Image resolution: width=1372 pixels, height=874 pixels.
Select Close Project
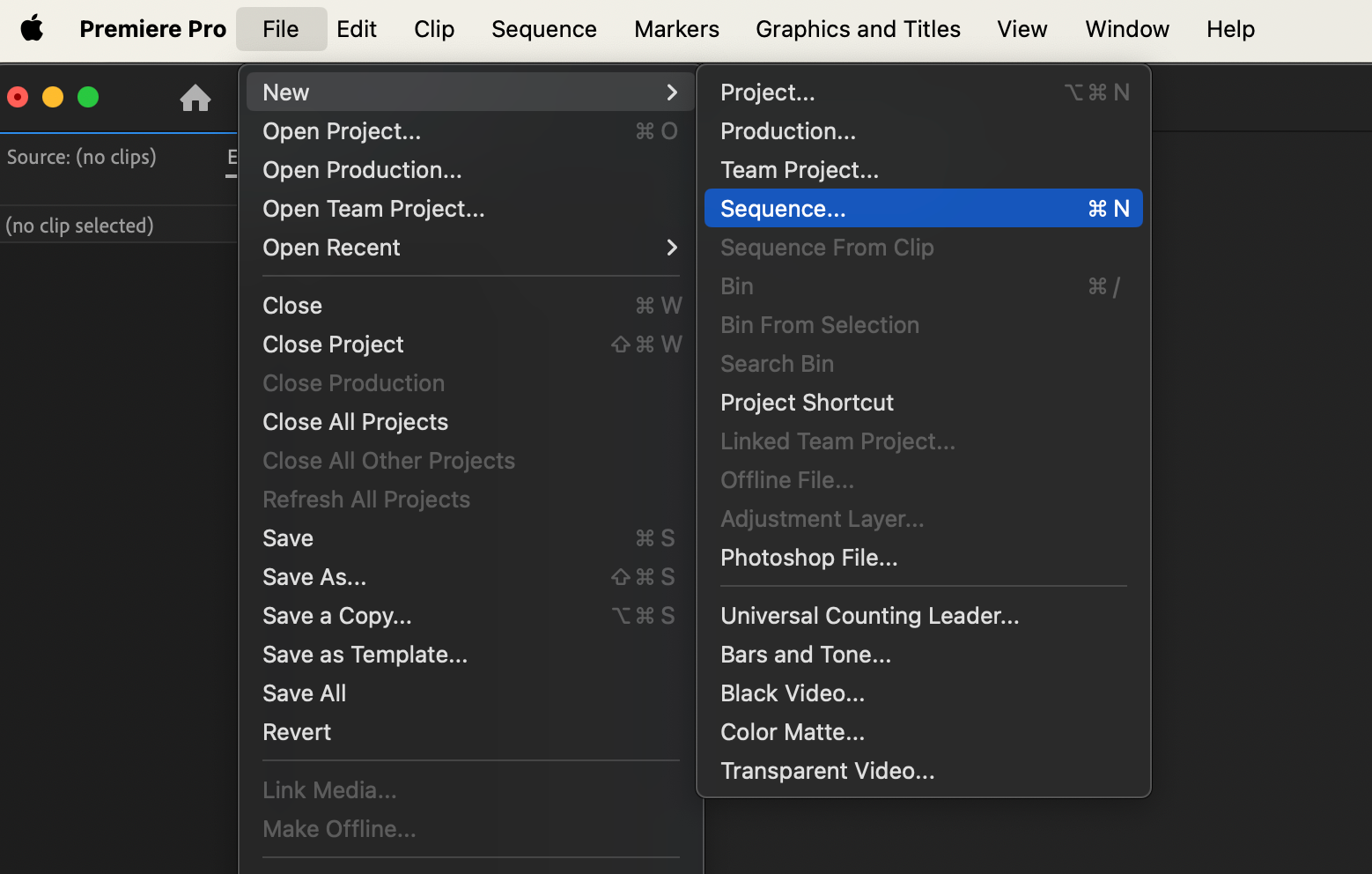pos(470,344)
